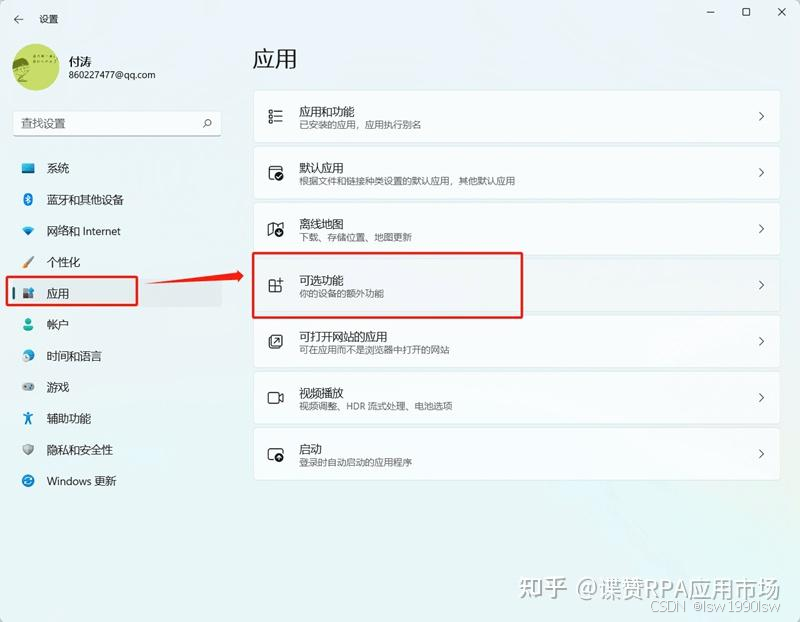Click the 视频播放 camera icon
800x622 pixels.
276,397
